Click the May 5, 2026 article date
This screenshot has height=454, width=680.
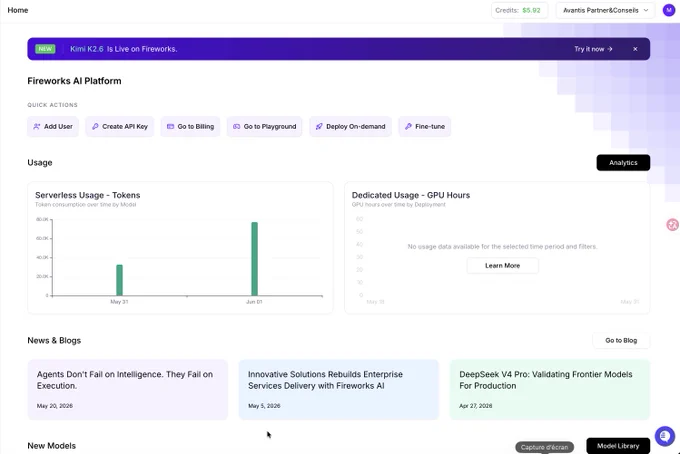(x=264, y=406)
